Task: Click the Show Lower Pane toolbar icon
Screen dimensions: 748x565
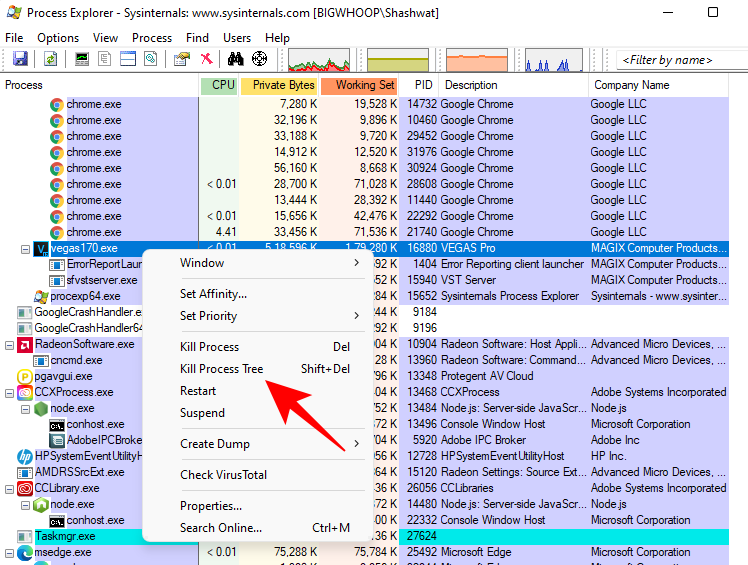Action: coord(128,60)
